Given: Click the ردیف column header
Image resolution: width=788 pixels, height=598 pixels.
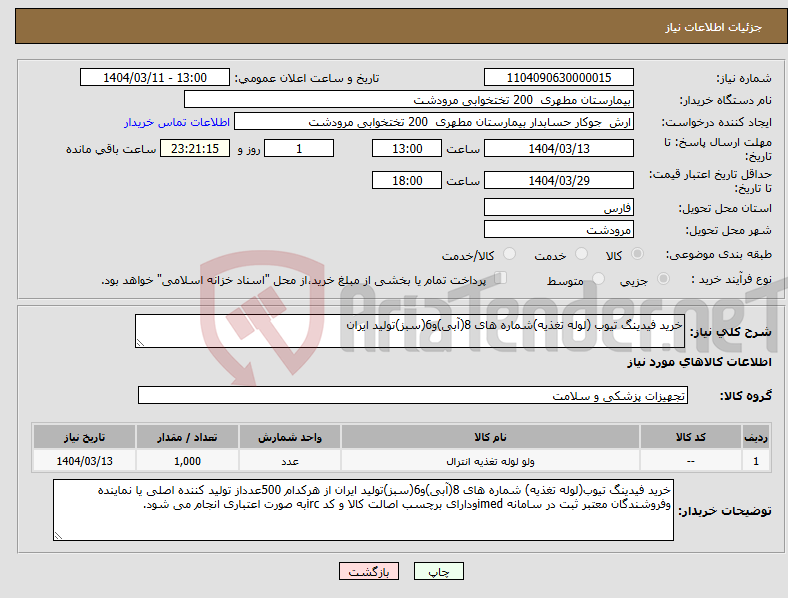Looking at the screenshot, I should (756, 437).
